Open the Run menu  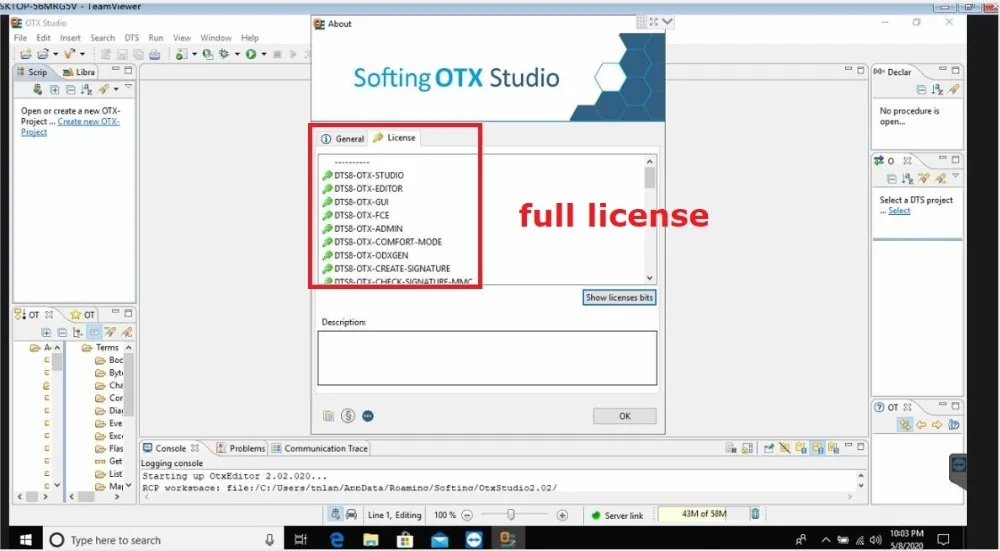(x=156, y=38)
